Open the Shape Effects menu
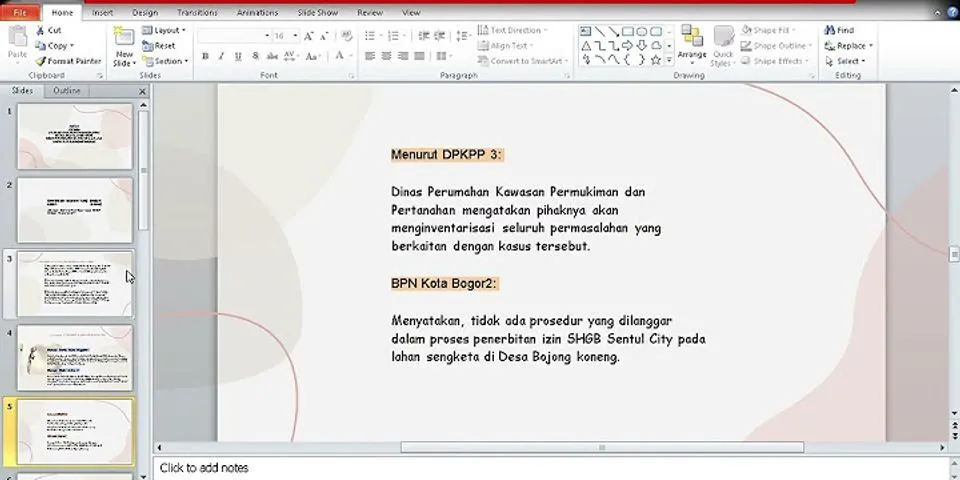 pos(775,61)
